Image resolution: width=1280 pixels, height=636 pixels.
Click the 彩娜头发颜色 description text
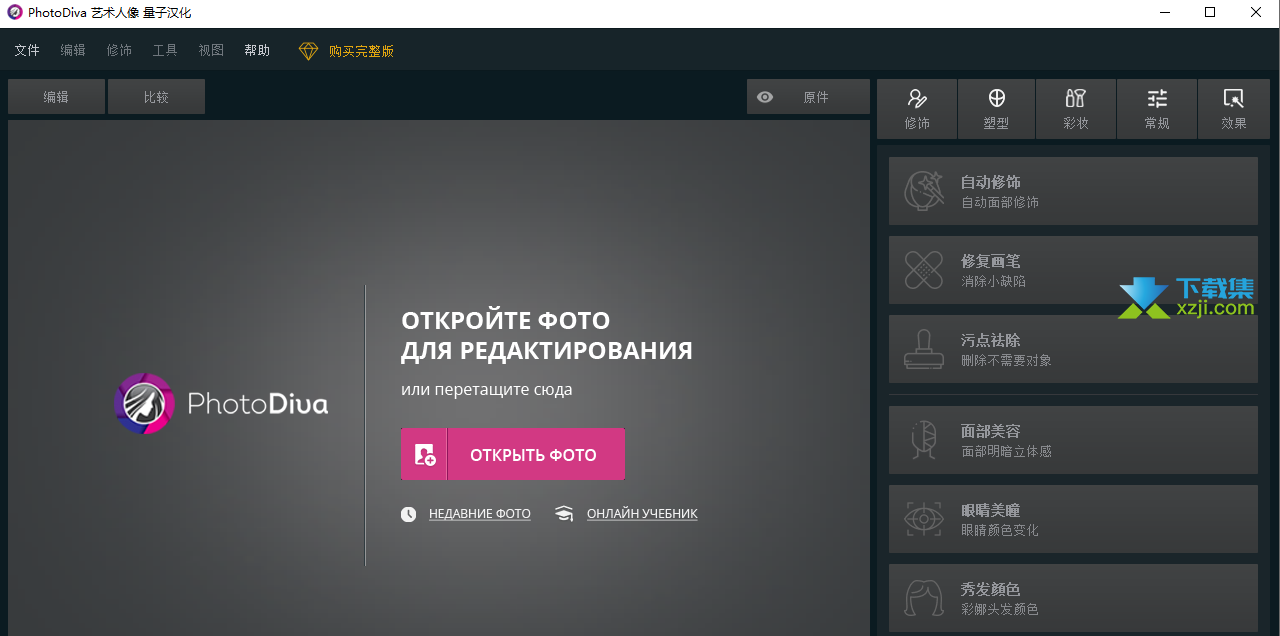(1000, 609)
